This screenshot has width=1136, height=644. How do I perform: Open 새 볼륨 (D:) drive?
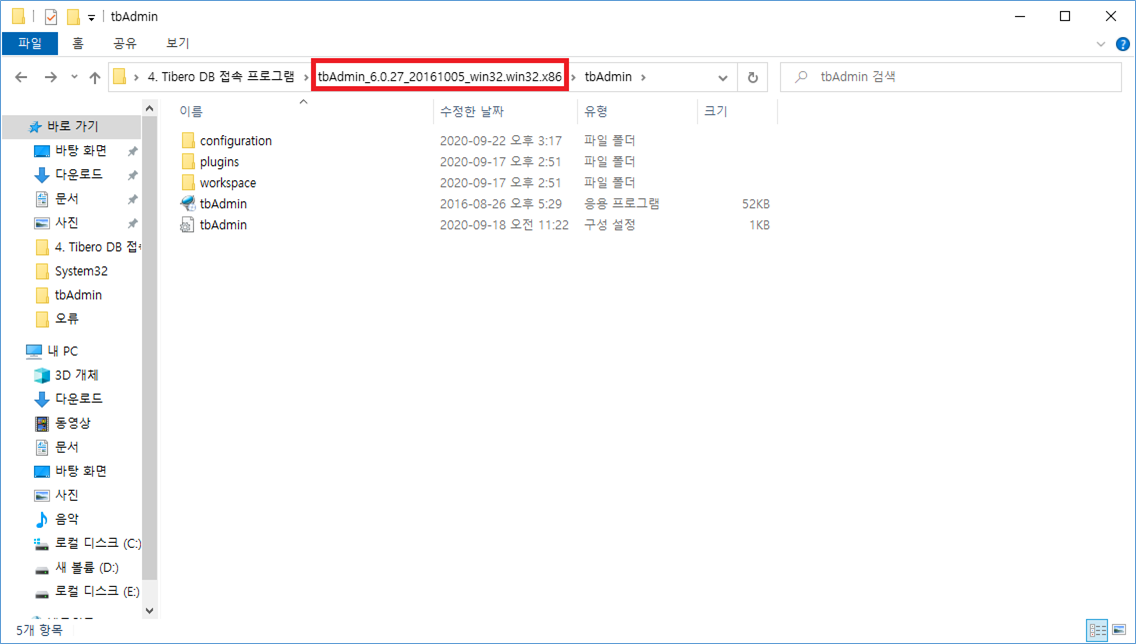87,567
